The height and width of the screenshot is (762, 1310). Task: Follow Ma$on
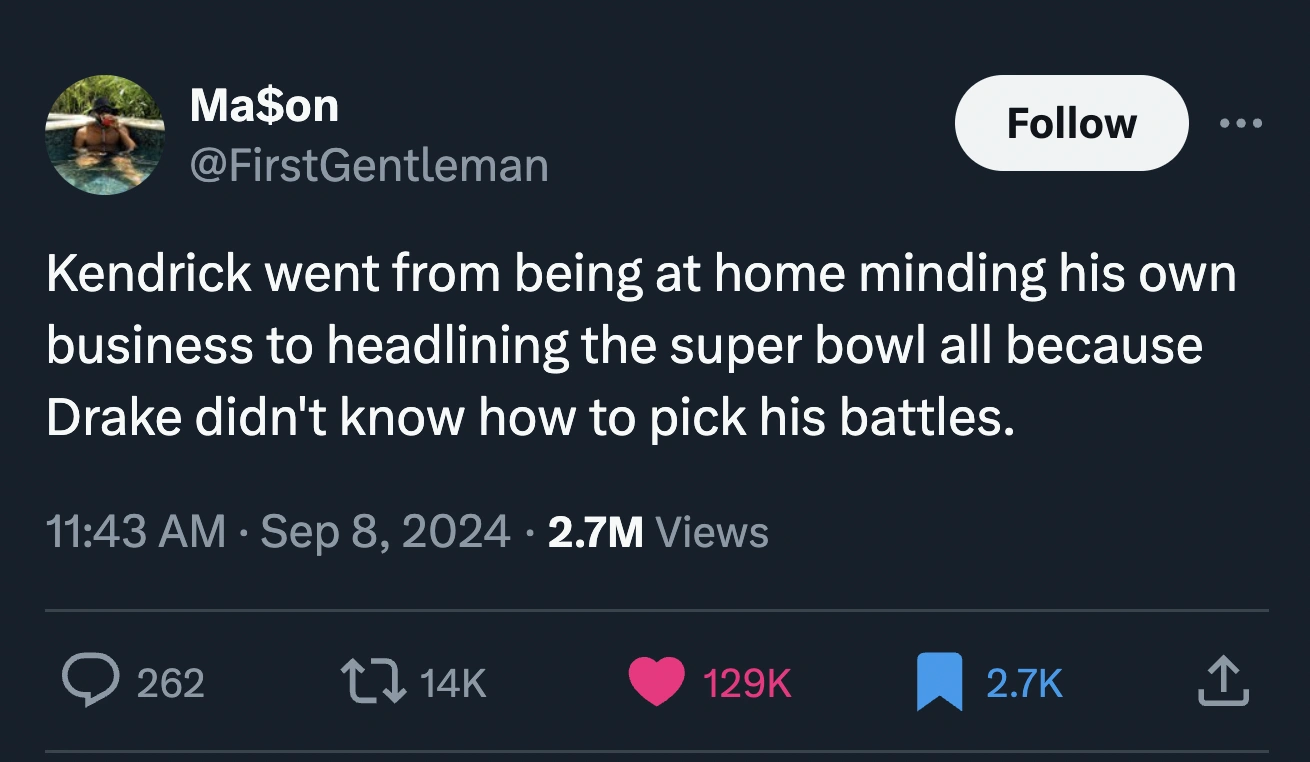click(1070, 122)
